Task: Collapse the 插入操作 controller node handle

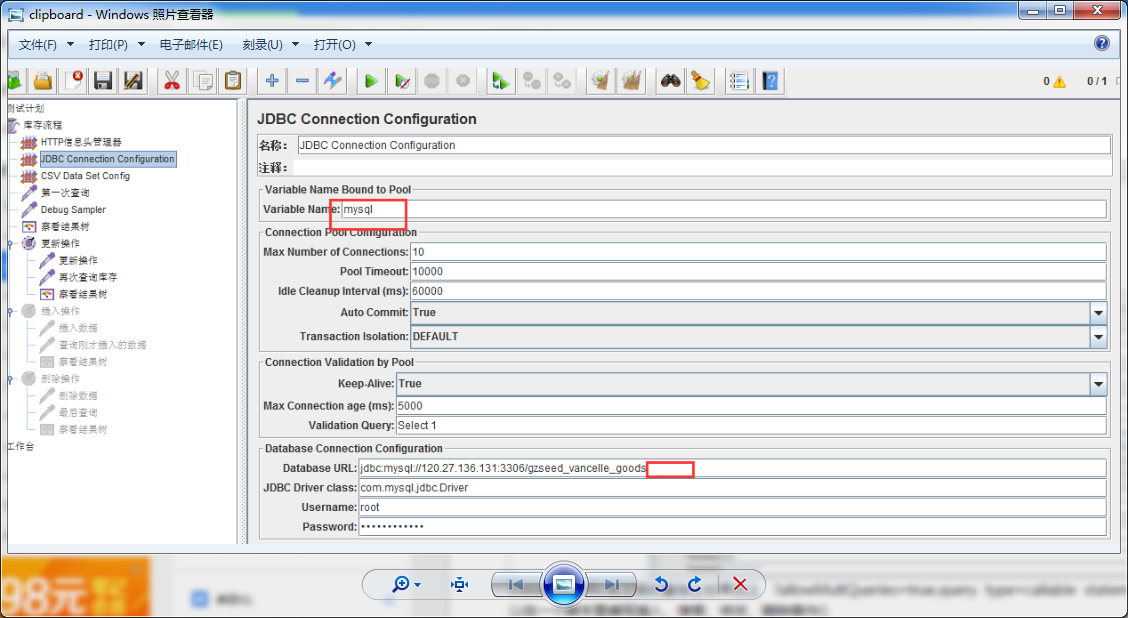Action: click(9, 312)
